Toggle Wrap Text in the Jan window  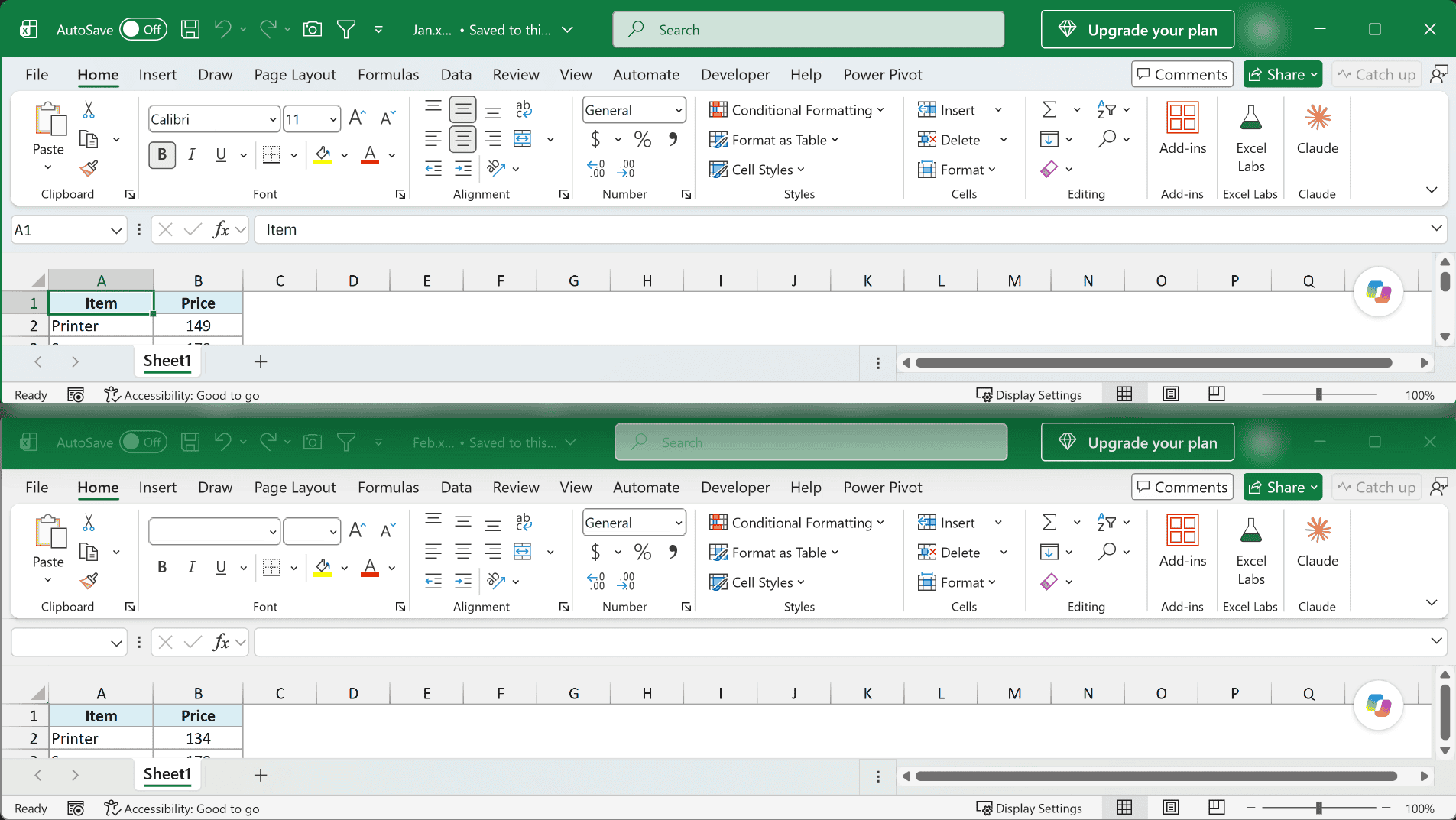pyautogui.click(x=524, y=110)
